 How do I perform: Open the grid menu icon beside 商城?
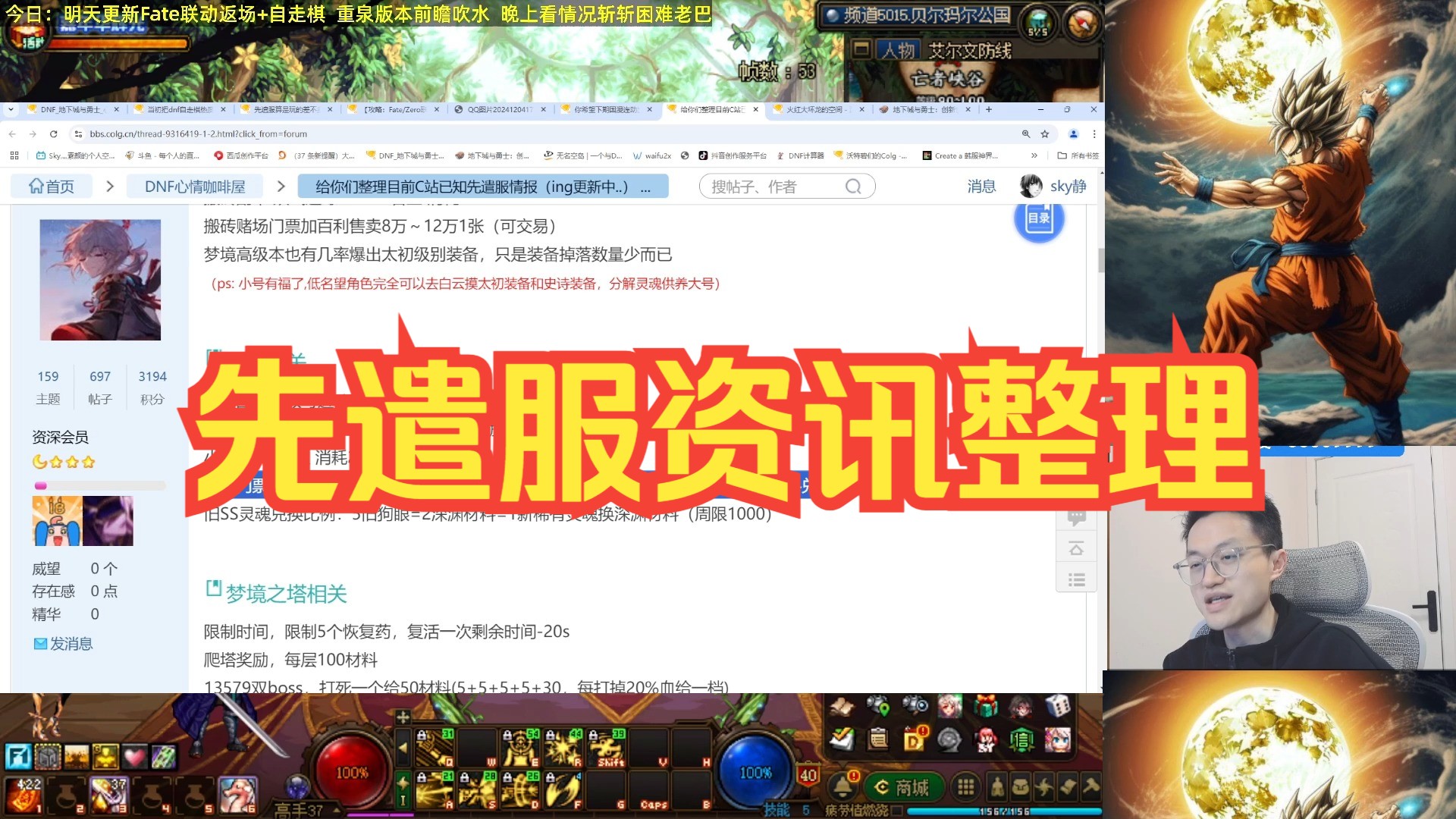(x=965, y=788)
